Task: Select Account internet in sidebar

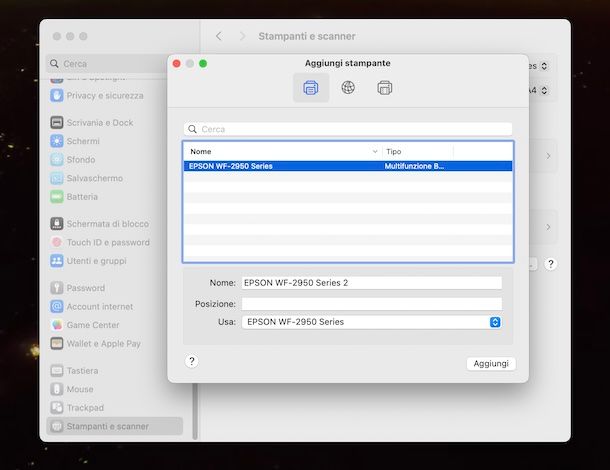Action: tap(92, 307)
